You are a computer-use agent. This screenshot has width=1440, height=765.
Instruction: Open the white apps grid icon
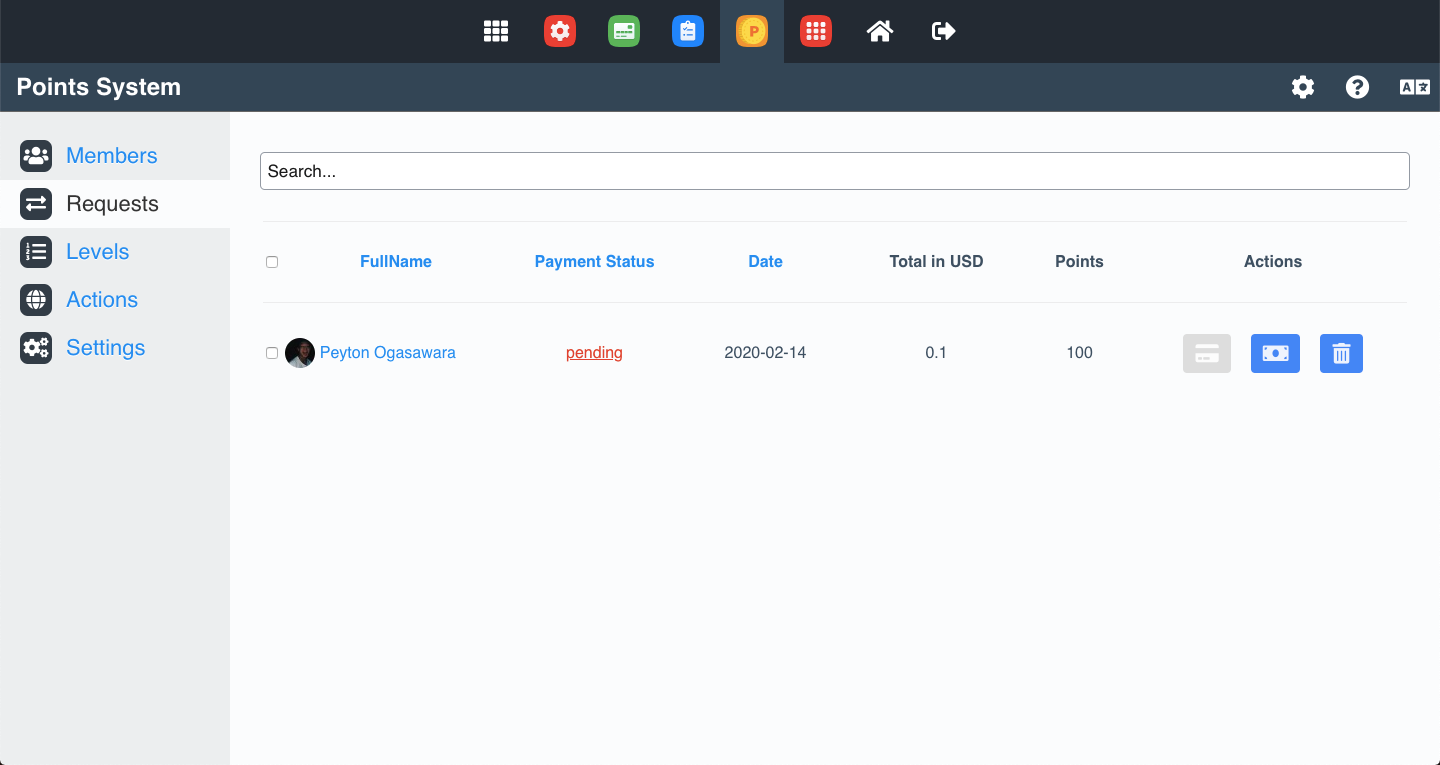click(496, 31)
